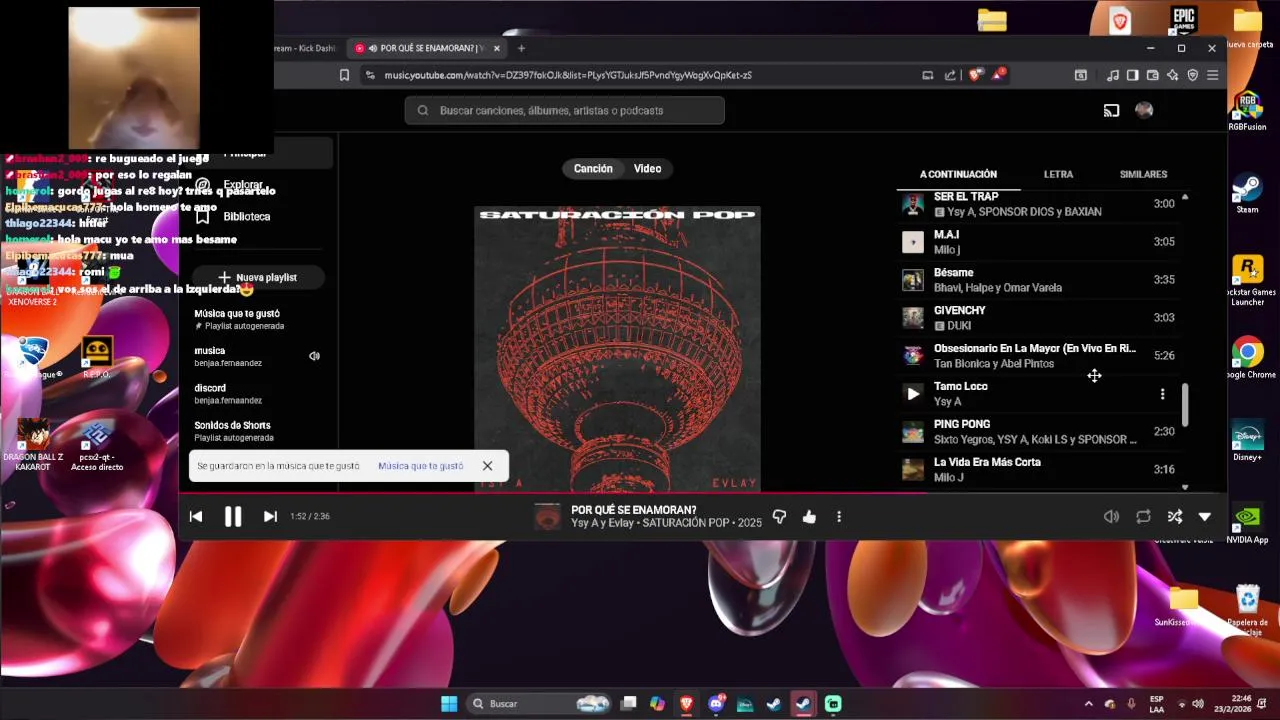Viewport: 1280px width, 720px height.
Task: Click the song progress bar
Action: point(702,493)
